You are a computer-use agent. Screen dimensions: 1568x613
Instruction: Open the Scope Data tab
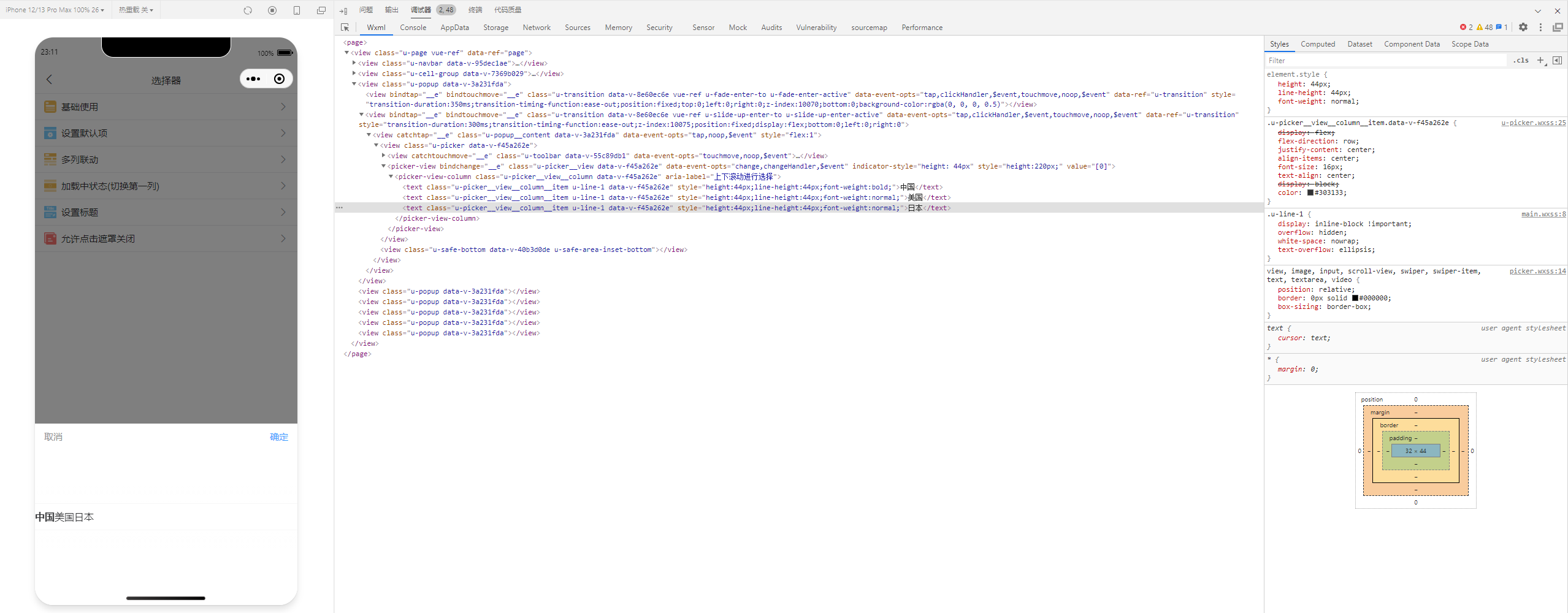tap(1470, 44)
